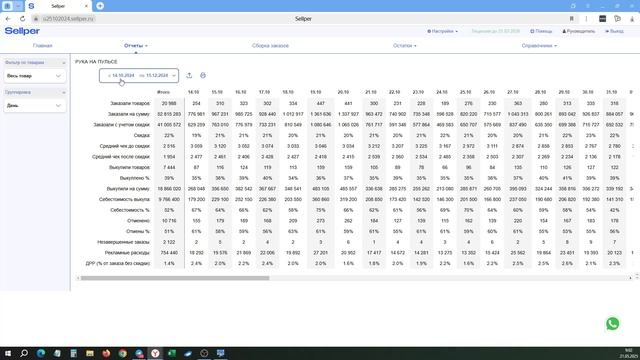Click the Средний чек до скидки label
640x360 pixels.
pyautogui.click(x=125, y=146)
